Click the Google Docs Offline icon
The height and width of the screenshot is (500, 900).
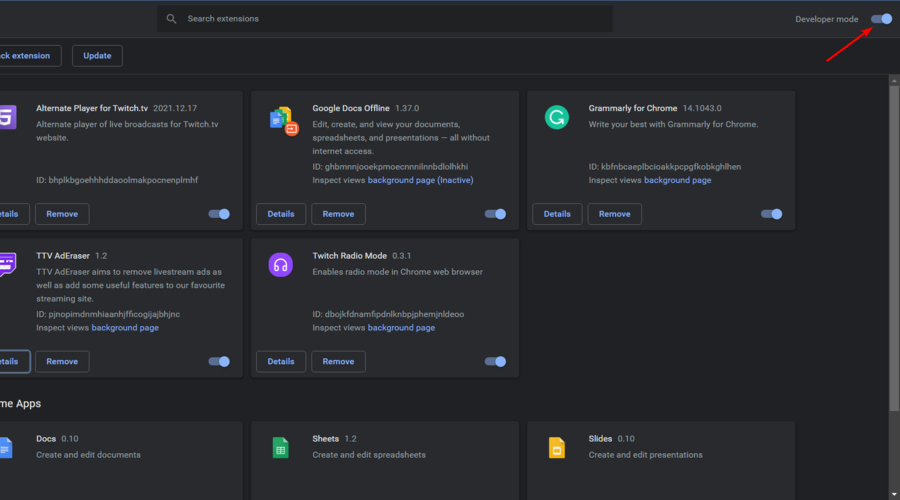tap(284, 121)
